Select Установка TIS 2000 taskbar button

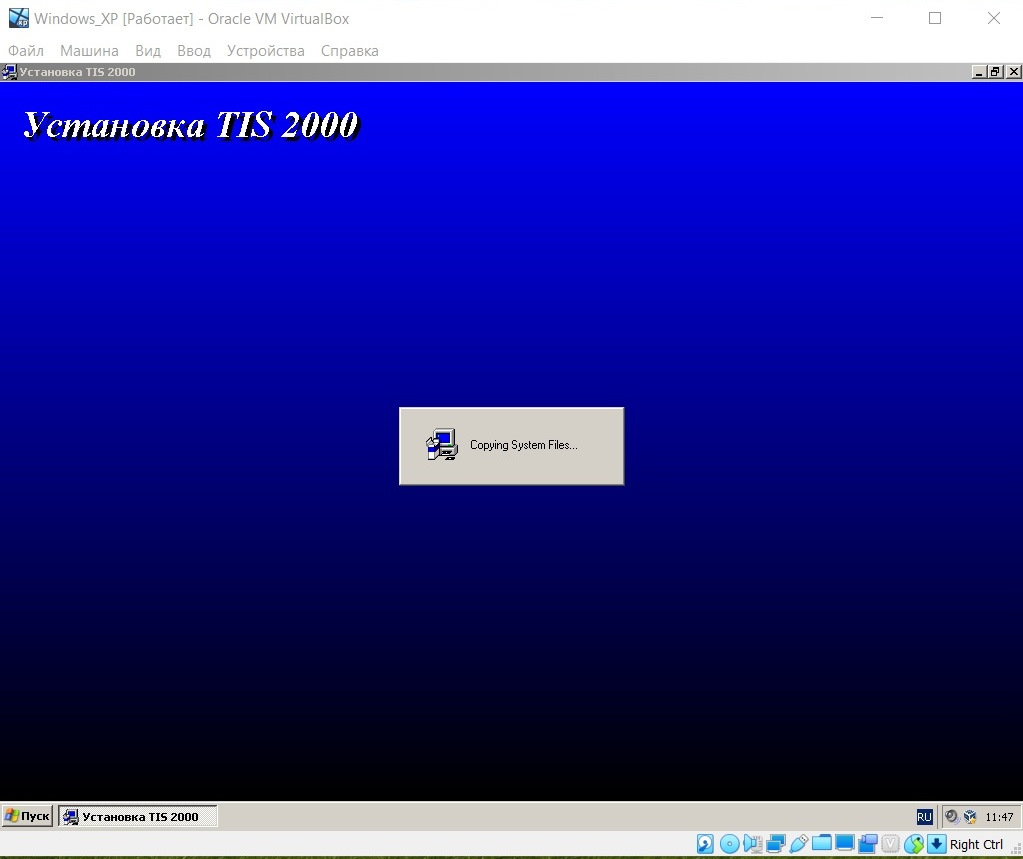click(138, 816)
